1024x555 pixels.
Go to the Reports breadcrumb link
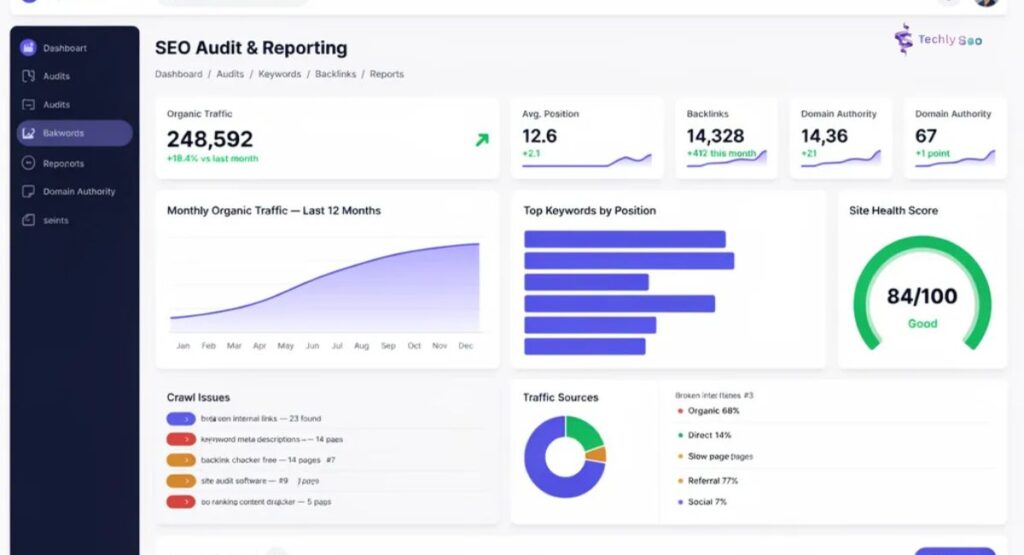pyautogui.click(x=387, y=74)
